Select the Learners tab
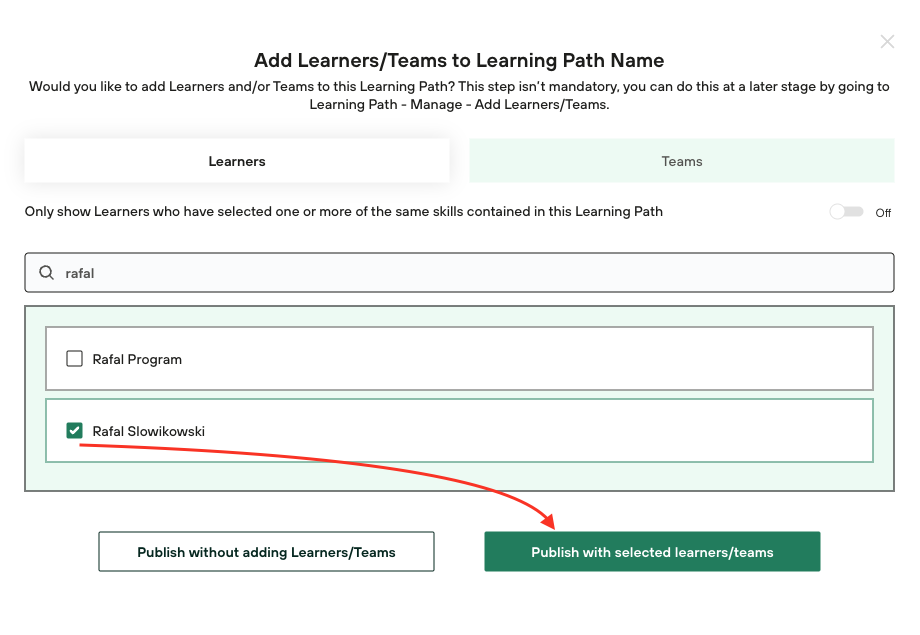This screenshot has width=920, height=635. [237, 161]
